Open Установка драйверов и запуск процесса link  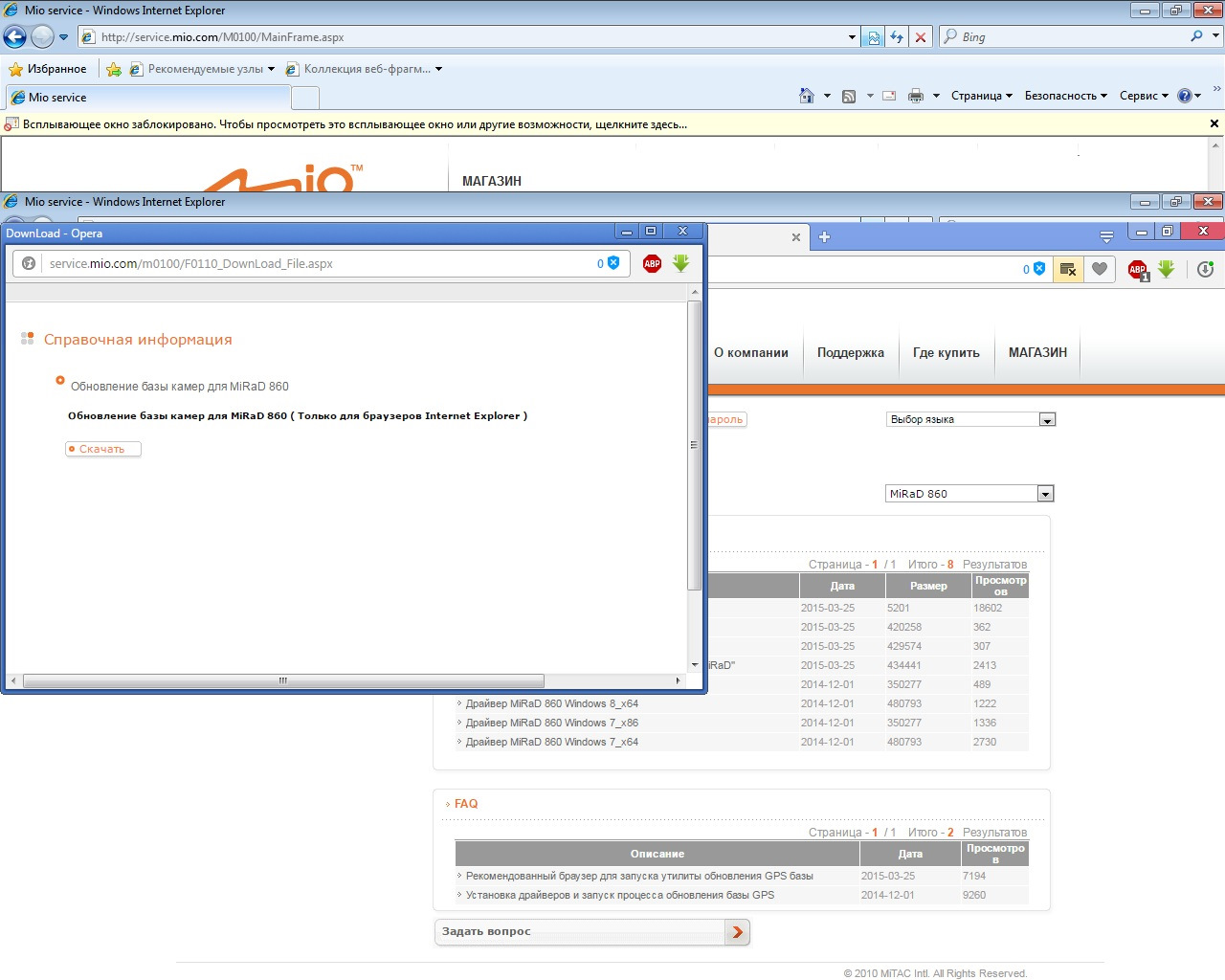620,895
